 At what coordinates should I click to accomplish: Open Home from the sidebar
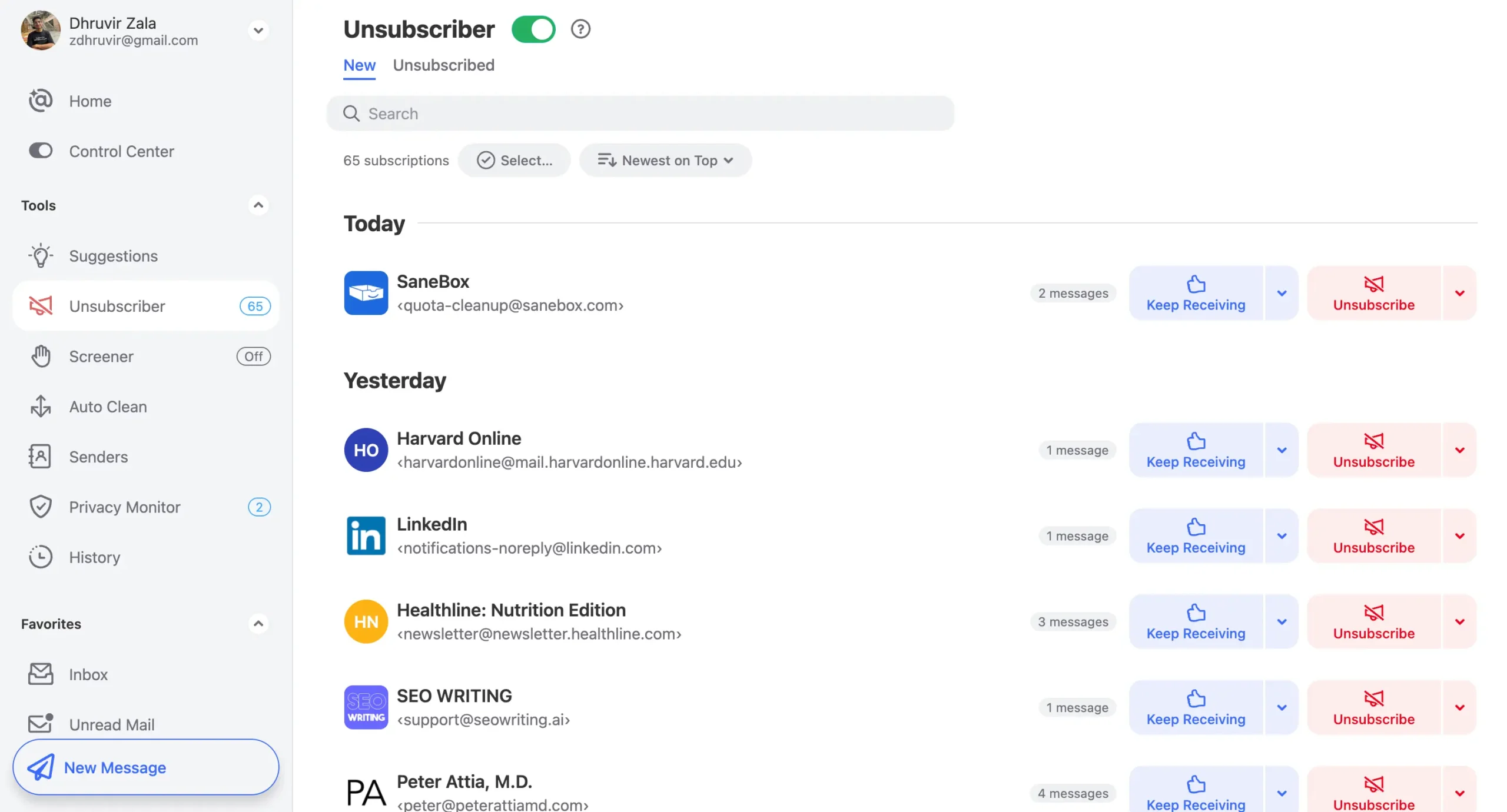tap(90, 101)
